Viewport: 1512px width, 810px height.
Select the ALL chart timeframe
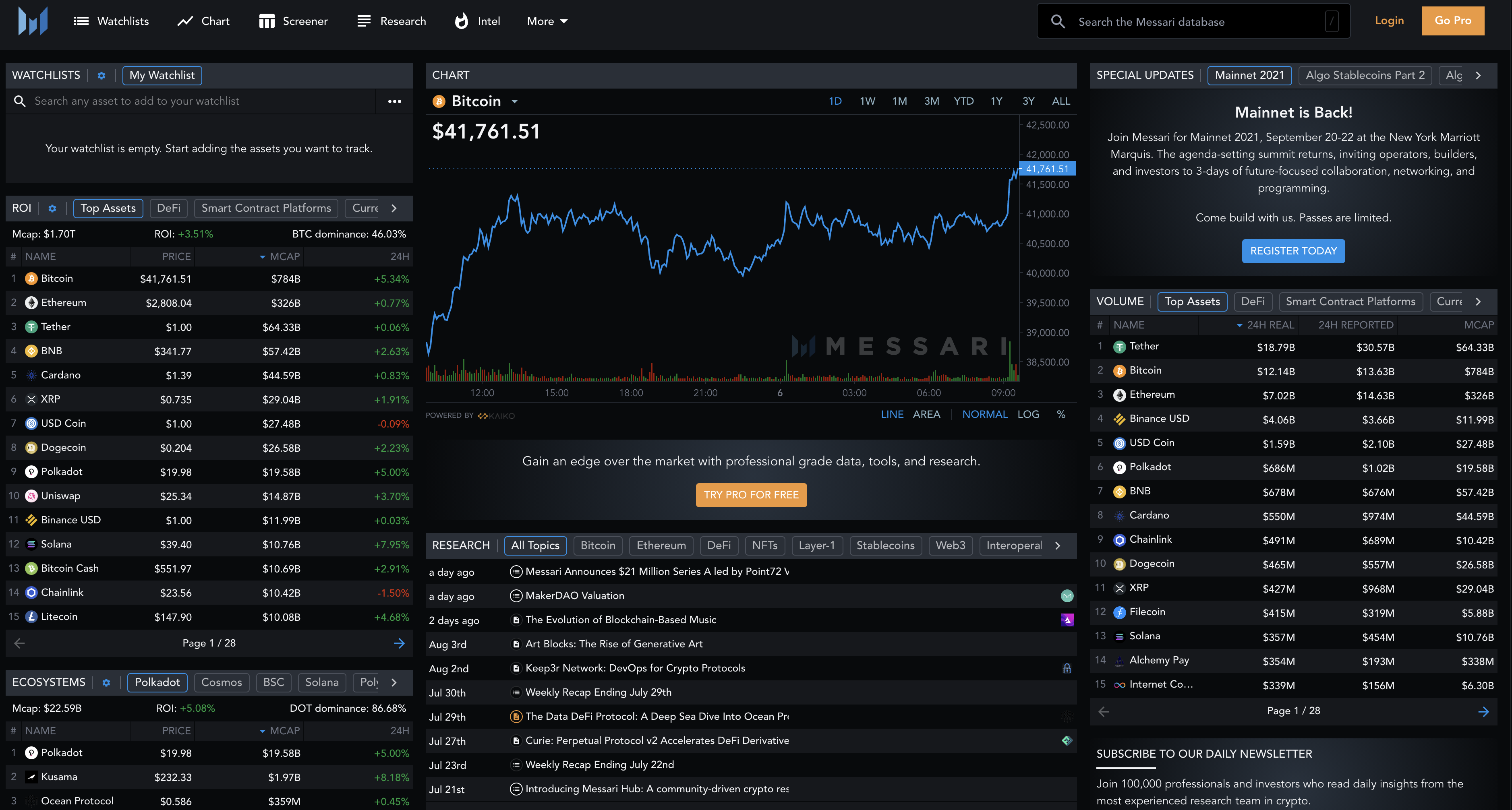[1060, 101]
